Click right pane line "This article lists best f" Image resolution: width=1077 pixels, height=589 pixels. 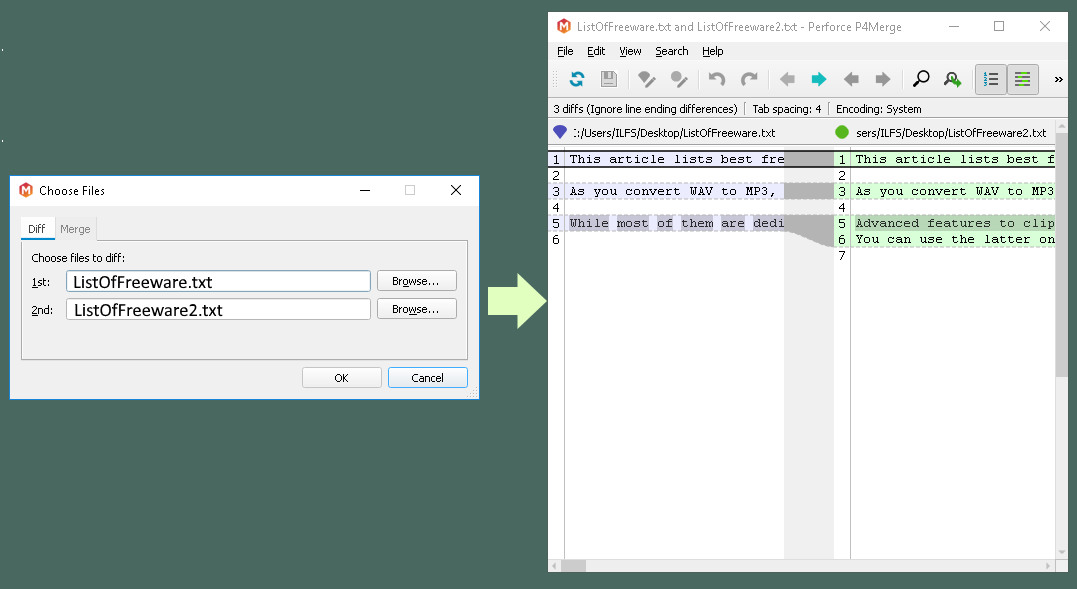point(955,159)
